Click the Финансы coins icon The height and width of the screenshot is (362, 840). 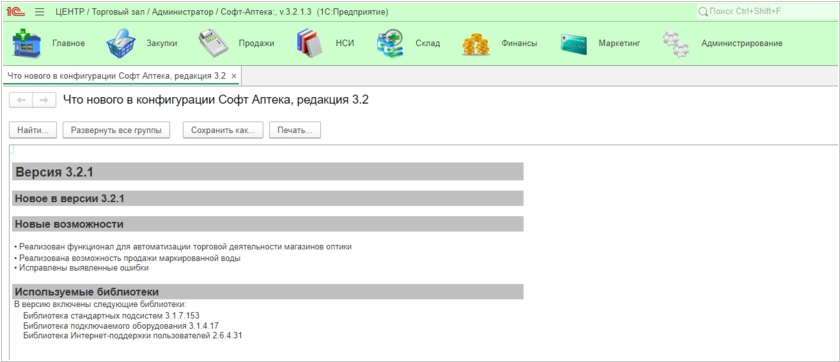pos(476,44)
